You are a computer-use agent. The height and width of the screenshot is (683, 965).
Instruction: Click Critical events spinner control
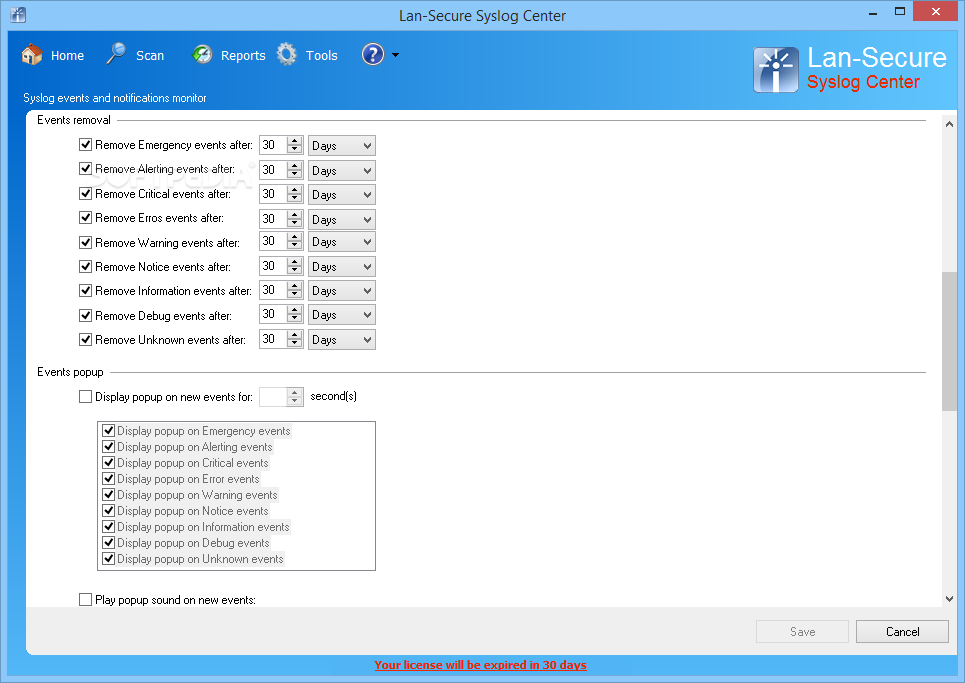pyautogui.click(x=295, y=194)
